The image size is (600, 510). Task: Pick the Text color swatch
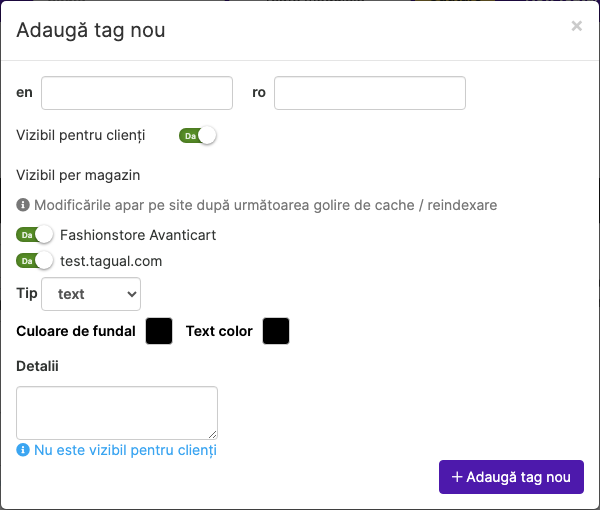pos(276,331)
